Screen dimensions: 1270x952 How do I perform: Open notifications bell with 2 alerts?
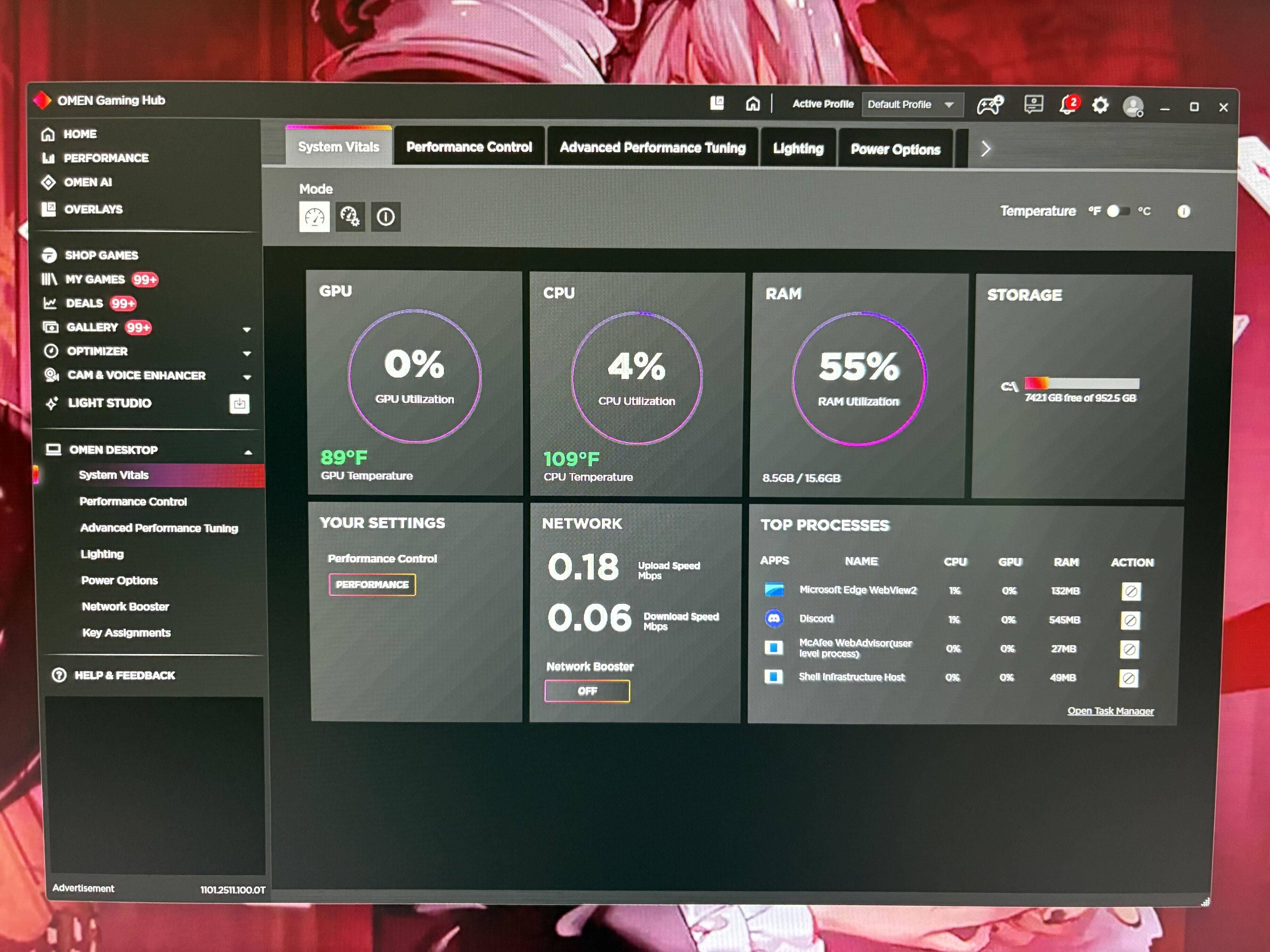click(x=1069, y=105)
